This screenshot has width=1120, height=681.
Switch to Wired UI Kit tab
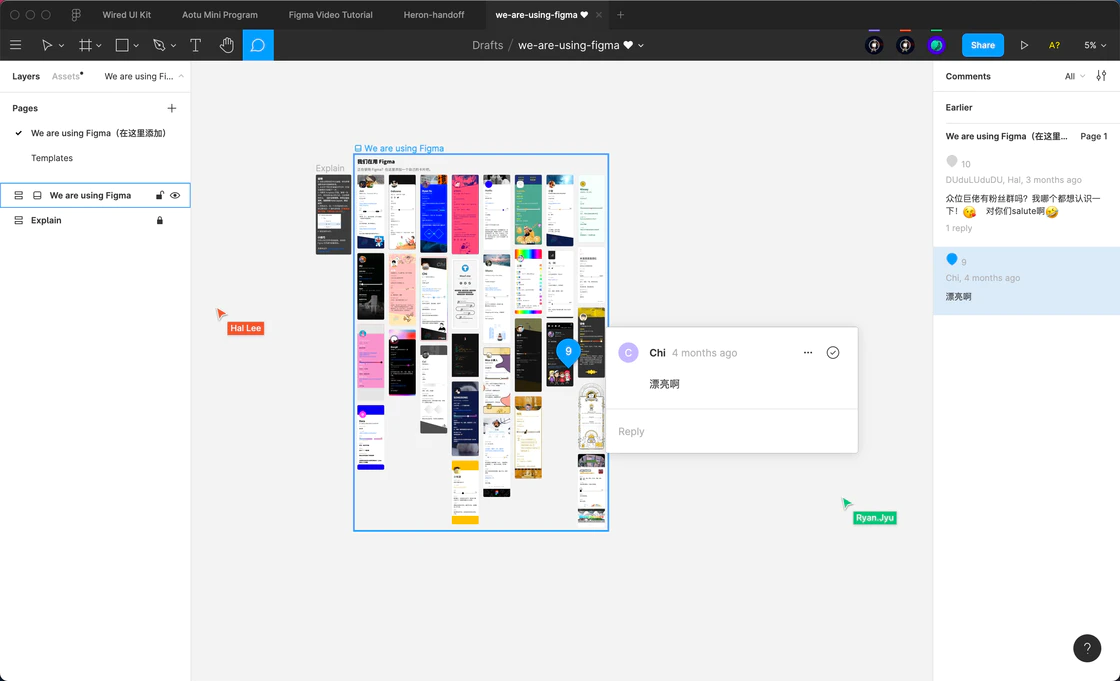126,14
